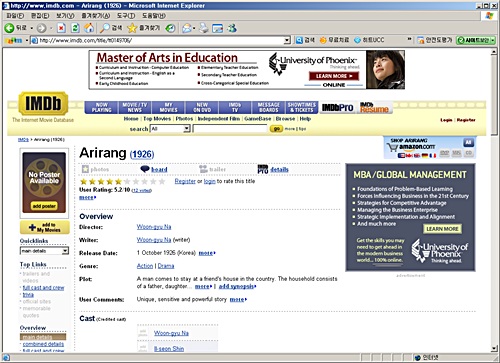Open the IMDbPro tab
The image size is (500, 363).
(338, 107)
